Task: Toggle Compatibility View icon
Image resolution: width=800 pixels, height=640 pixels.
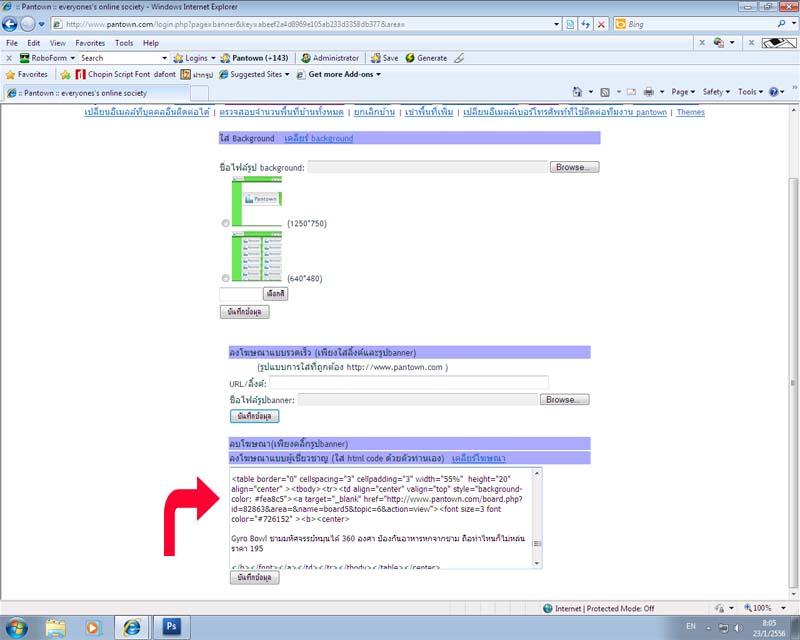Action: (x=570, y=24)
